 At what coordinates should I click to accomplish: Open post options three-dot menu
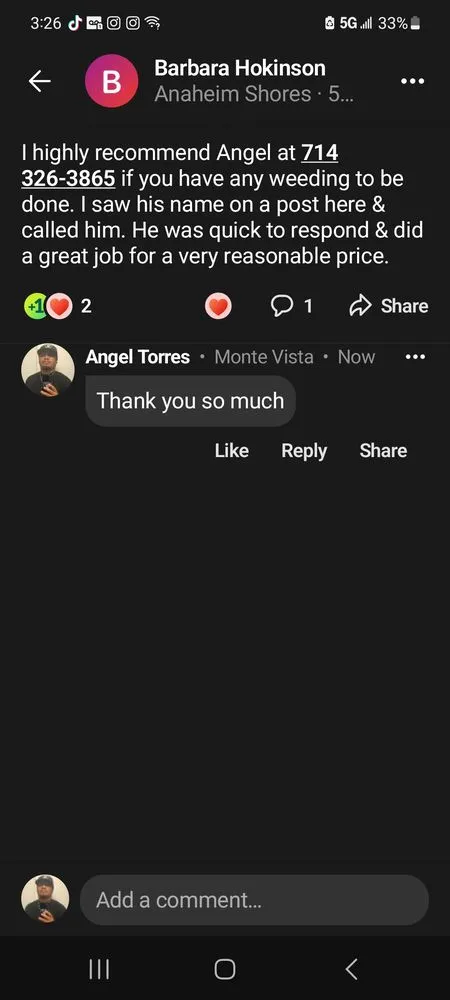point(412,81)
